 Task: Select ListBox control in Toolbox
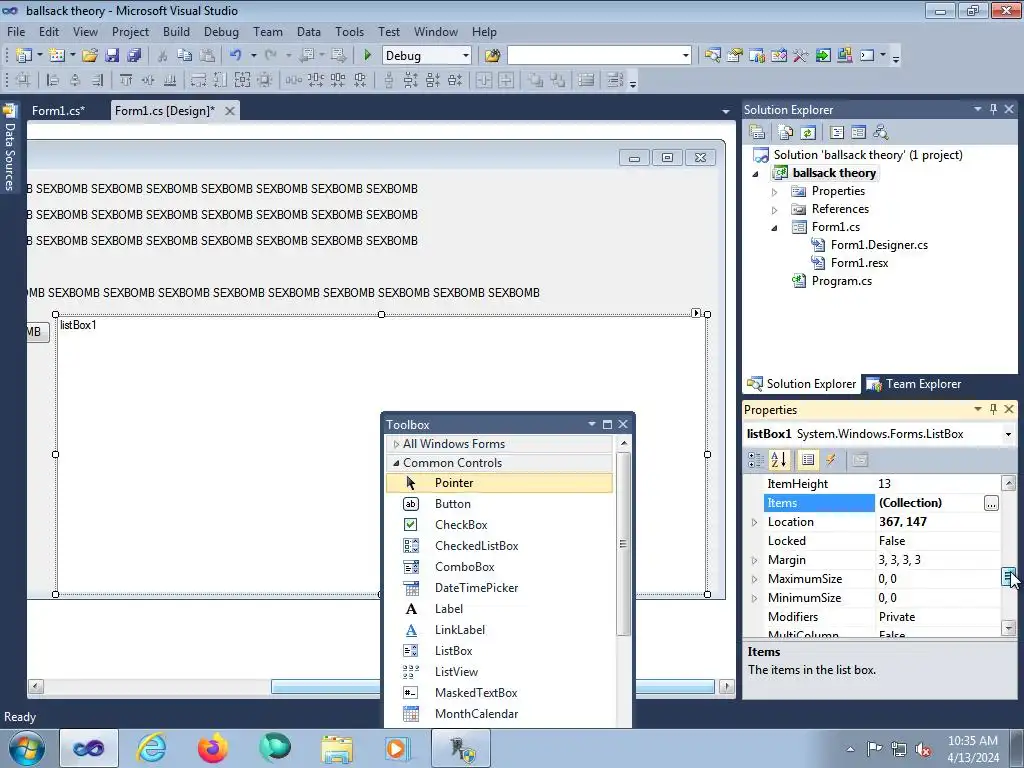coord(453,650)
